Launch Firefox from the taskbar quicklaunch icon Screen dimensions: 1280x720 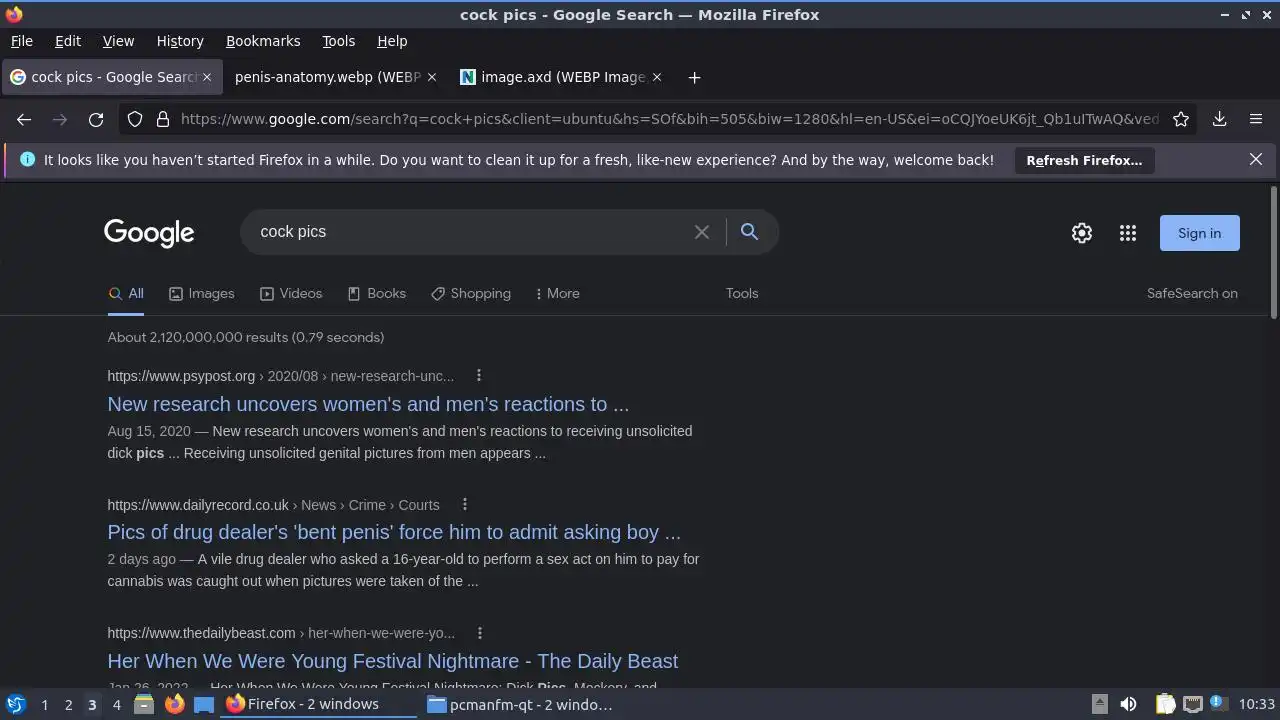point(174,704)
